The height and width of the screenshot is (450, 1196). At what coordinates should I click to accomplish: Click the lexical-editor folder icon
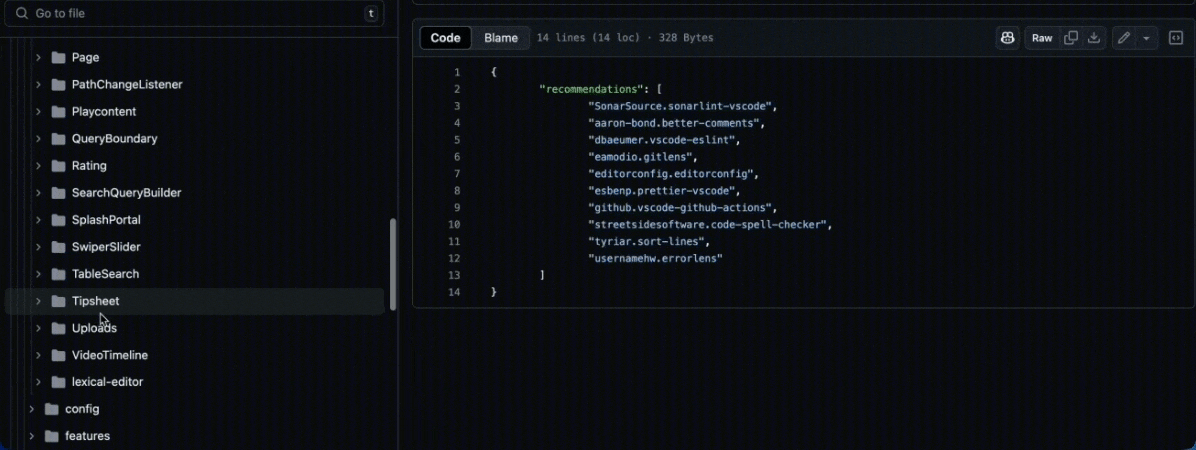pos(58,382)
